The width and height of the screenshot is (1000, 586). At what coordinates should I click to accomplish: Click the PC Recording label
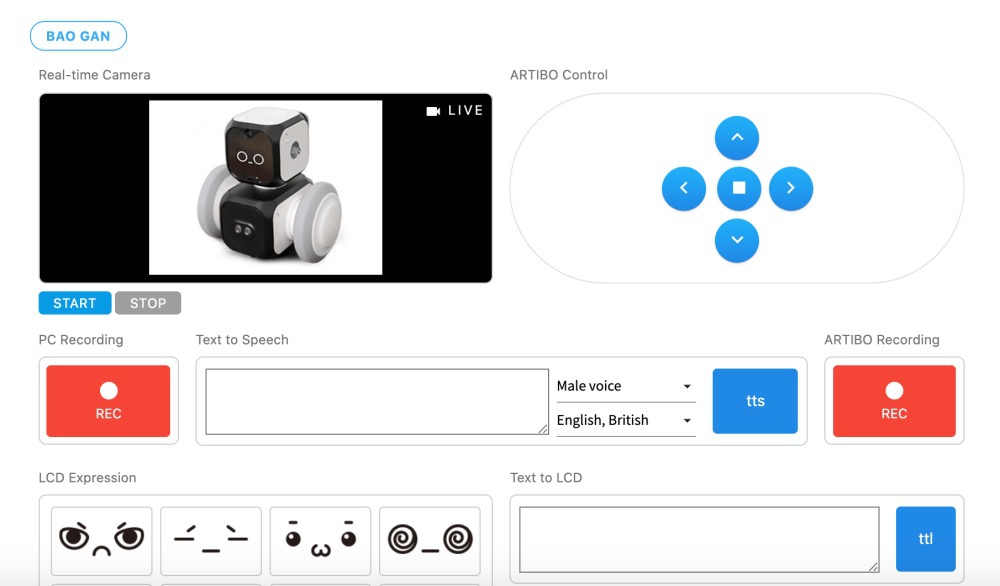click(81, 340)
